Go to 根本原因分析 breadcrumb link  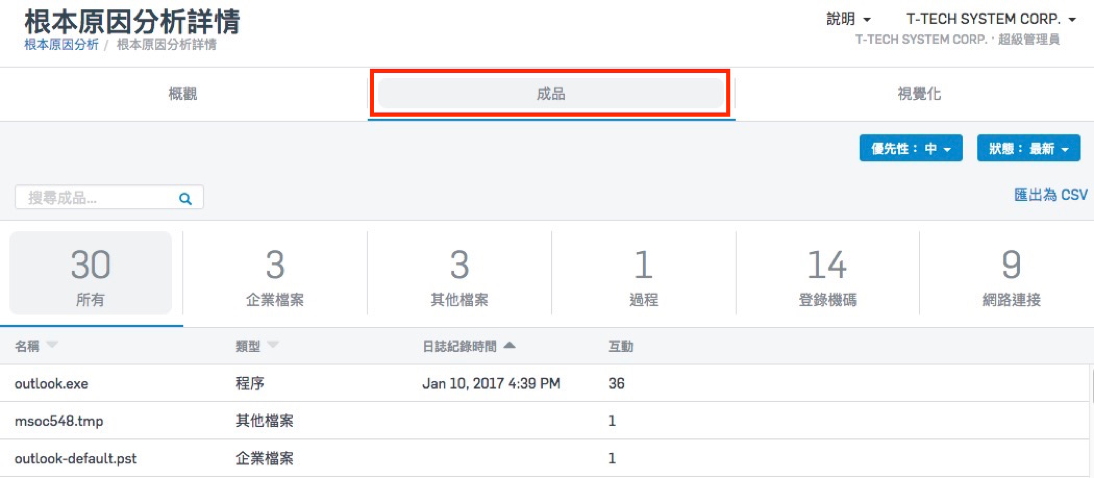pyautogui.click(x=61, y=45)
